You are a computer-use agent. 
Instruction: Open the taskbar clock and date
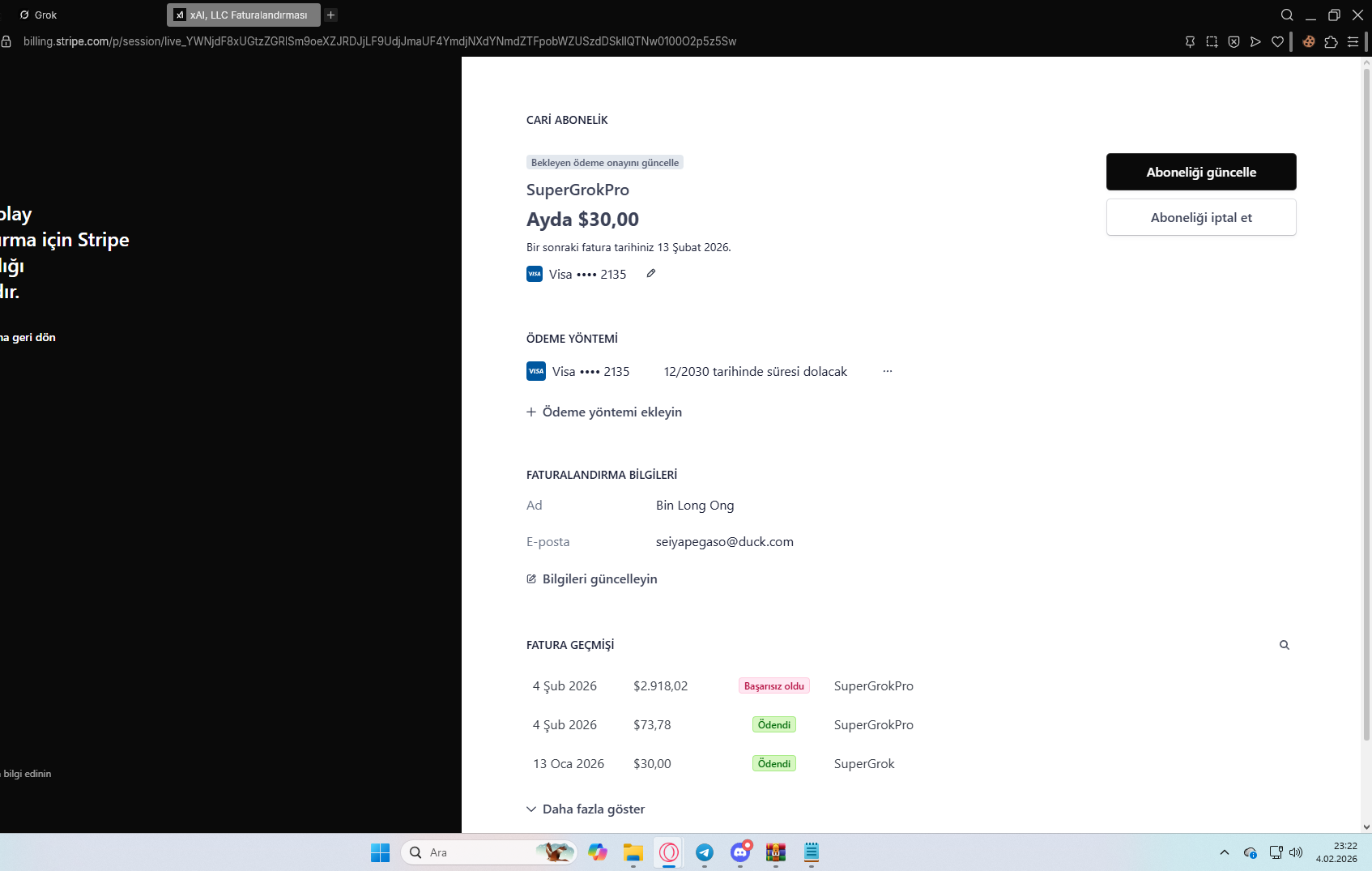1336,852
